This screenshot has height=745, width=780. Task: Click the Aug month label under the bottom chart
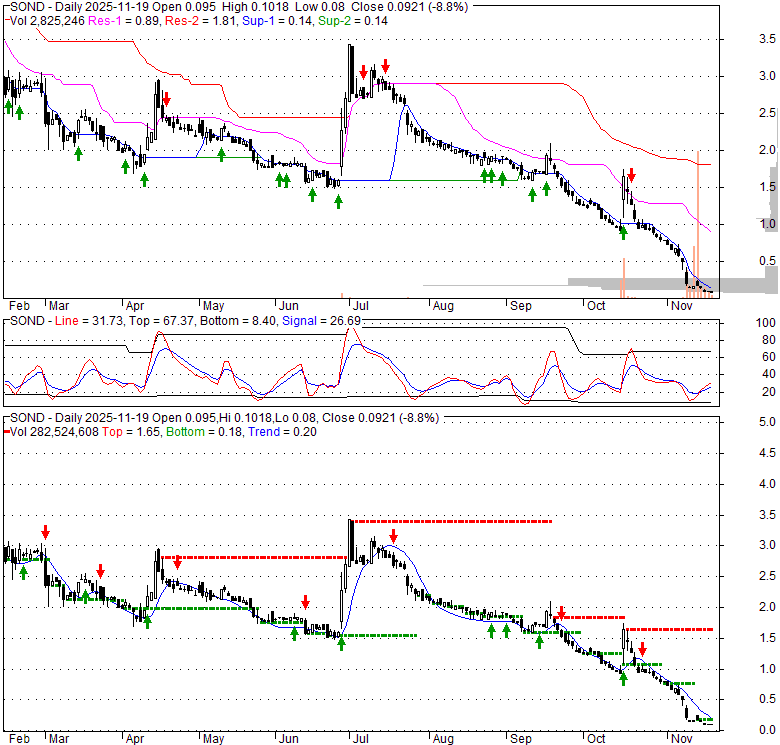443,739
